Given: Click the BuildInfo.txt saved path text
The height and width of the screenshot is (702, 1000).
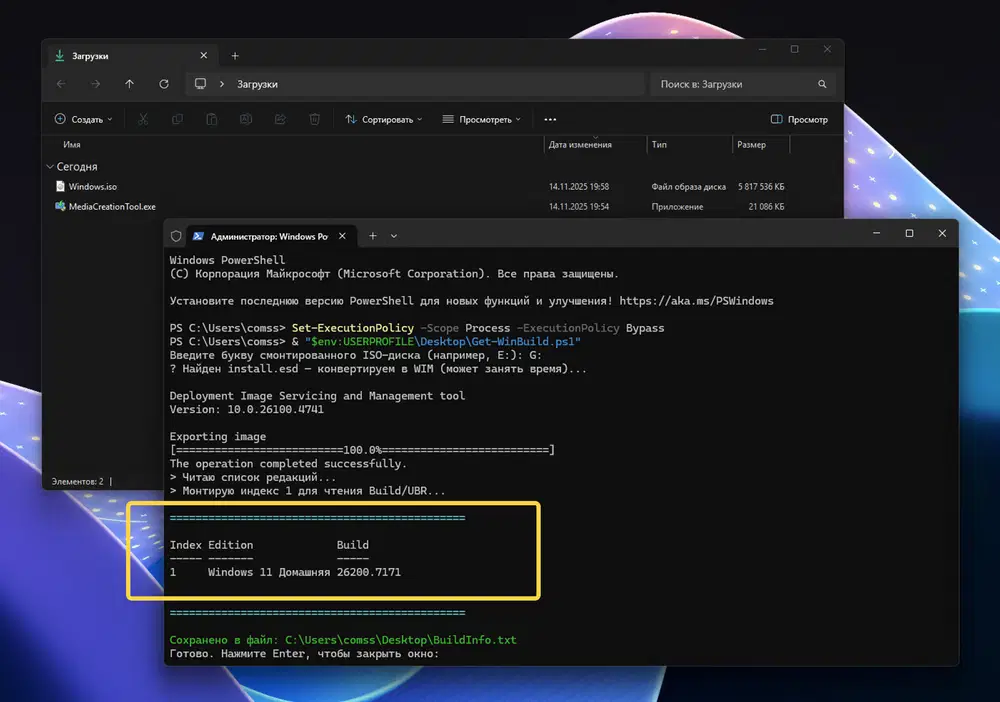Looking at the screenshot, I should pos(401,640).
